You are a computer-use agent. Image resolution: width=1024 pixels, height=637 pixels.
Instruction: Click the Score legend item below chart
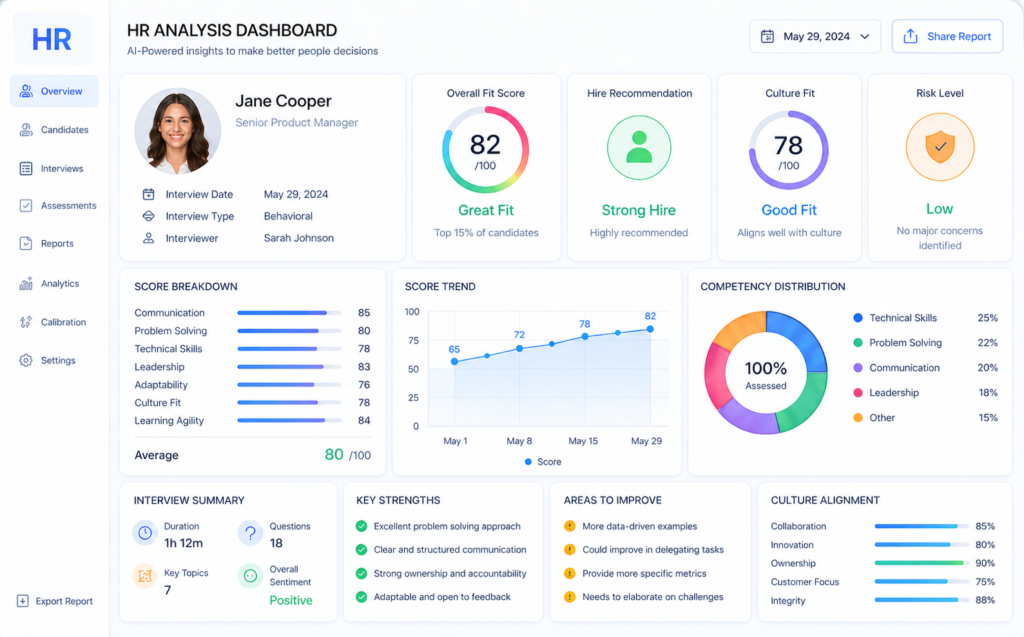pos(543,462)
